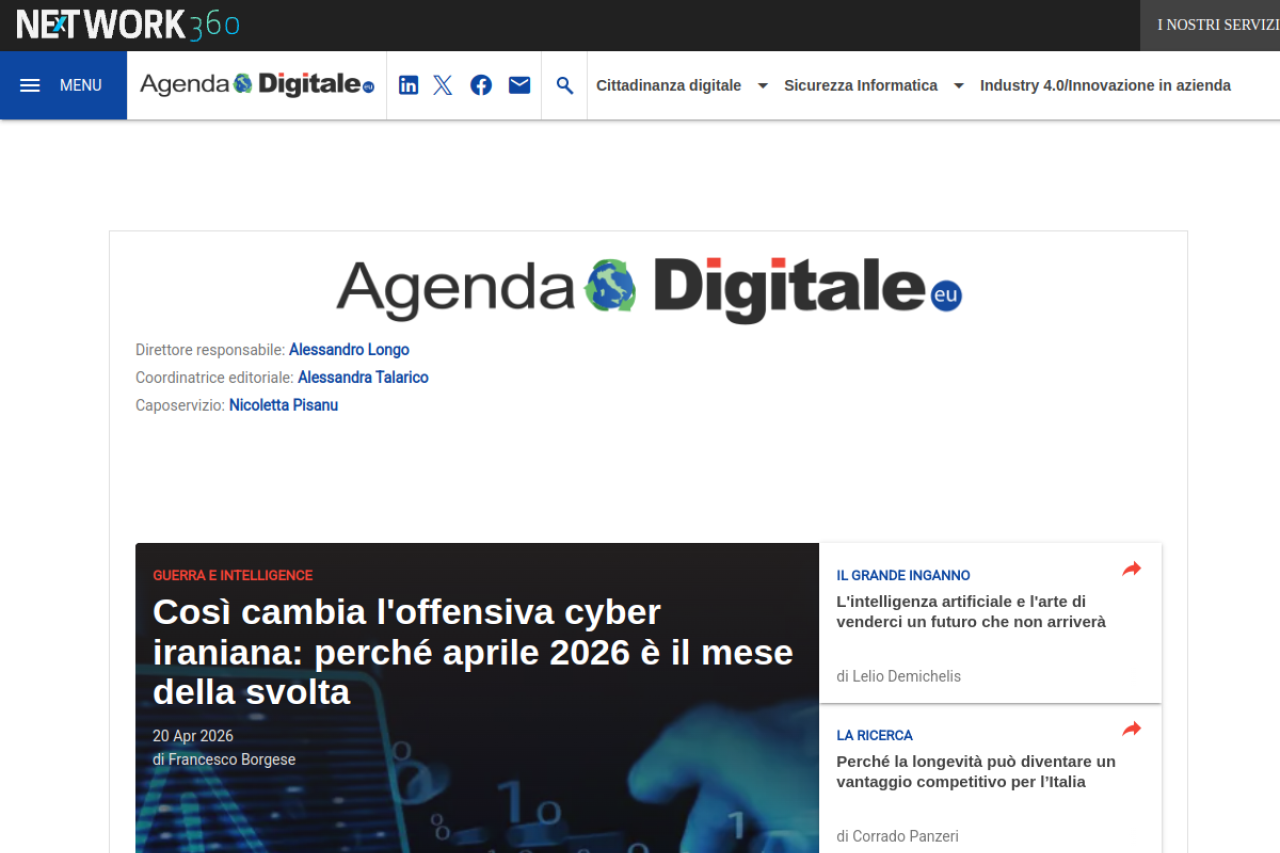Open the search magnifier icon
The height and width of the screenshot is (853, 1280).
(565, 85)
